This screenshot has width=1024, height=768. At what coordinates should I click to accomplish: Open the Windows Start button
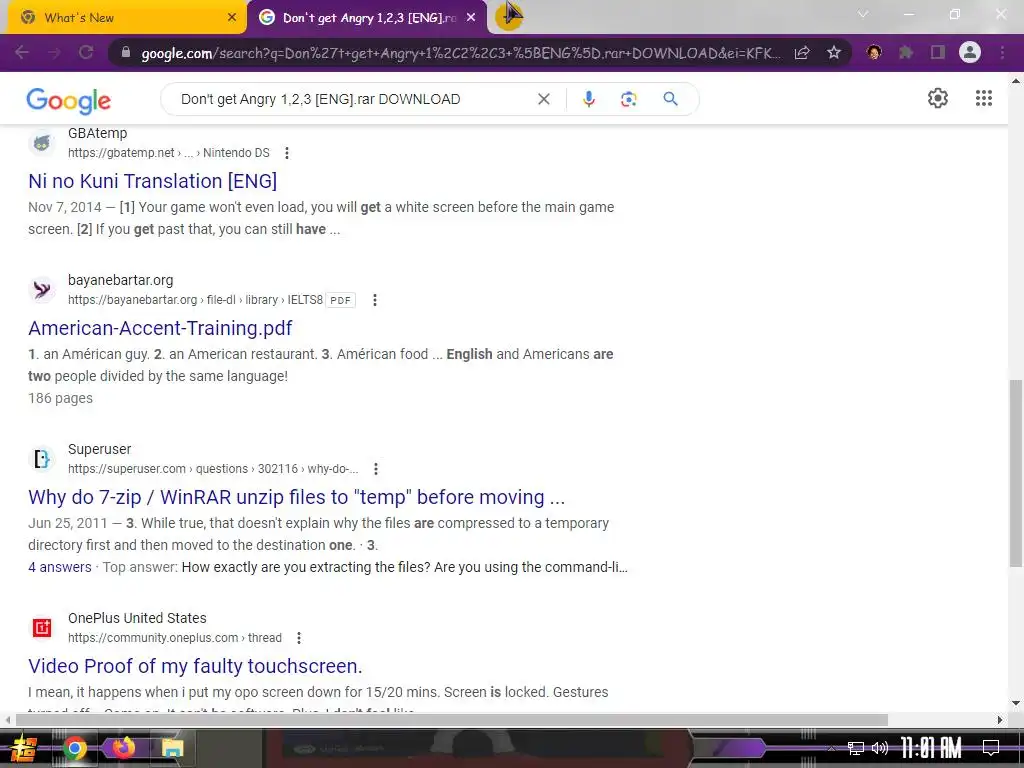(23, 748)
